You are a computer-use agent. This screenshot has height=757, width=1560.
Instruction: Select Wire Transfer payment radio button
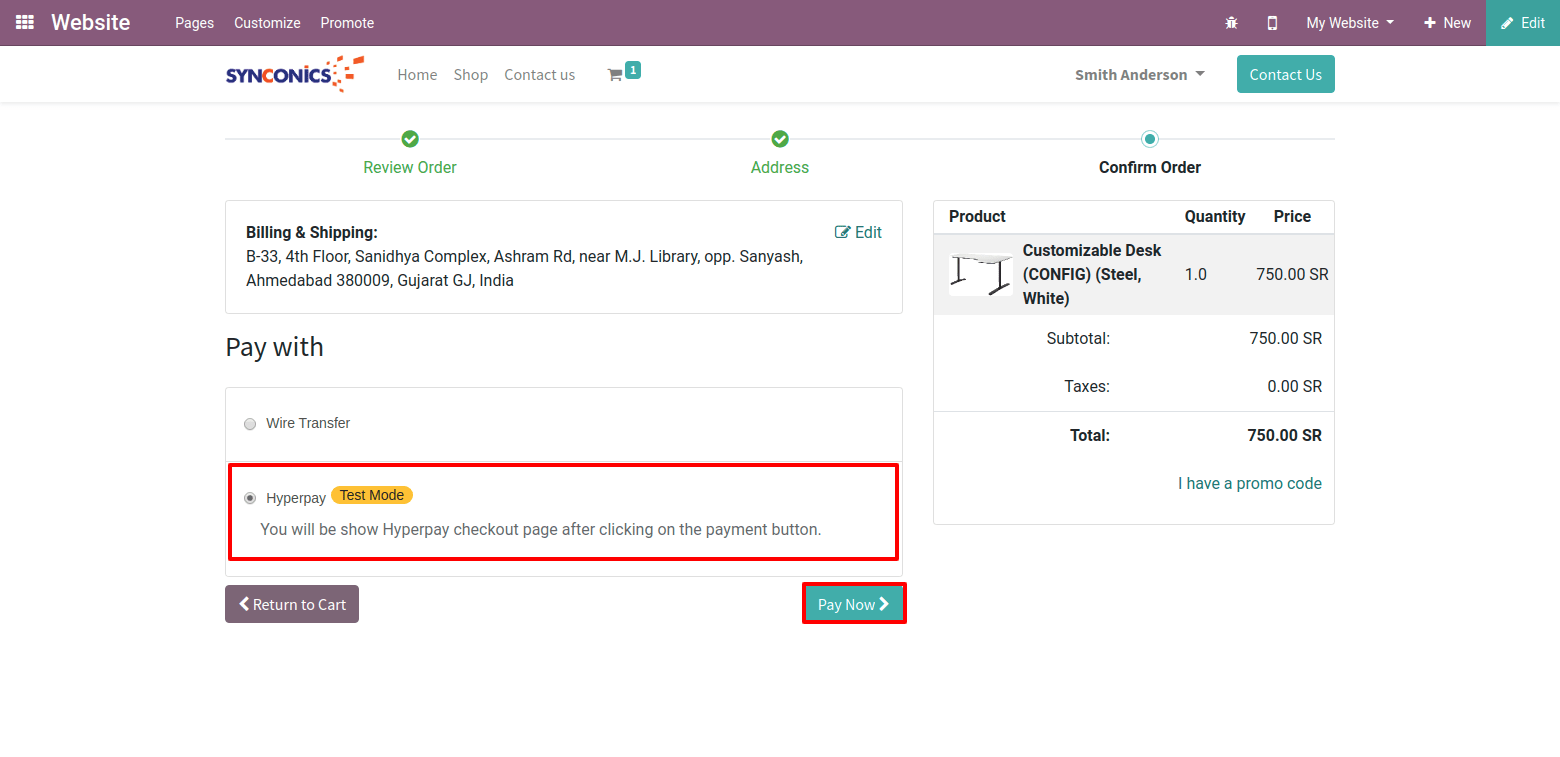250,424
